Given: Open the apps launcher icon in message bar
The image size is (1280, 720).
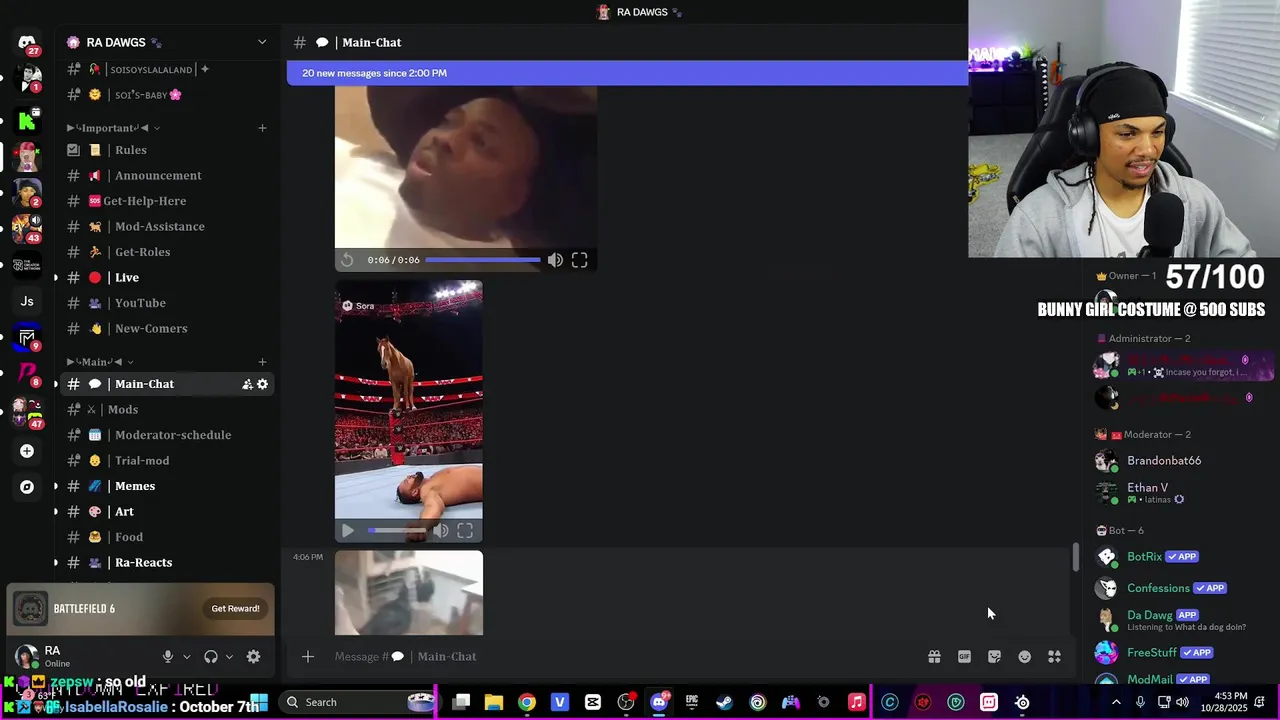Looking at the screenshot, I should click(1054, 657).
